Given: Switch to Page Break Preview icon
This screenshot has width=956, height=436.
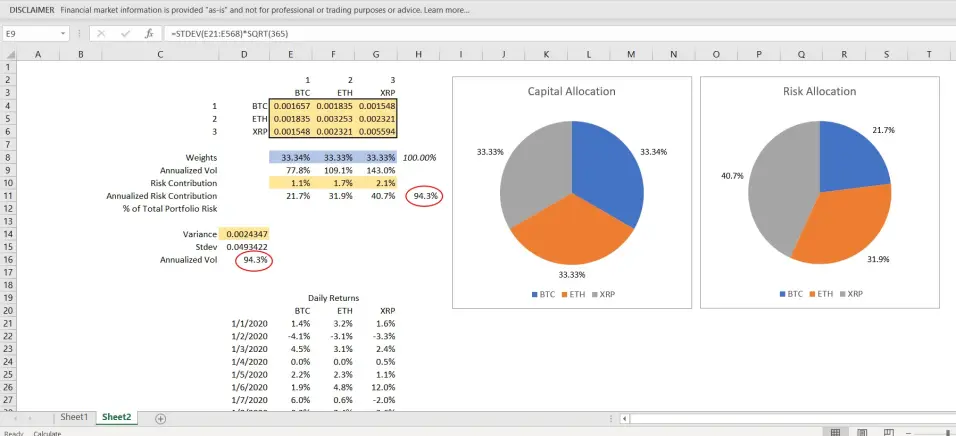Looking at the screenshot, I should 889,432.
